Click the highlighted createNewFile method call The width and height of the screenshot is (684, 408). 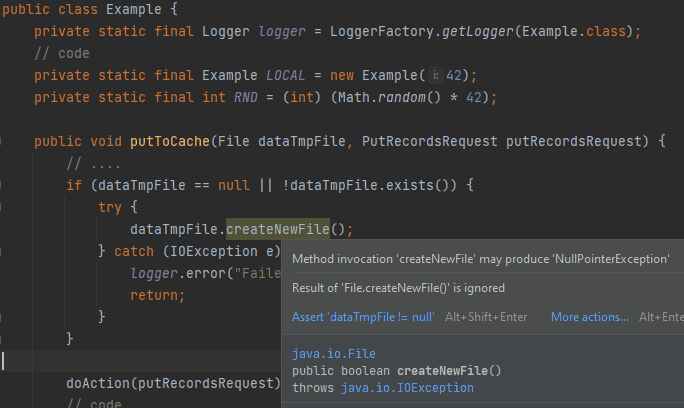tap(278, 229)
